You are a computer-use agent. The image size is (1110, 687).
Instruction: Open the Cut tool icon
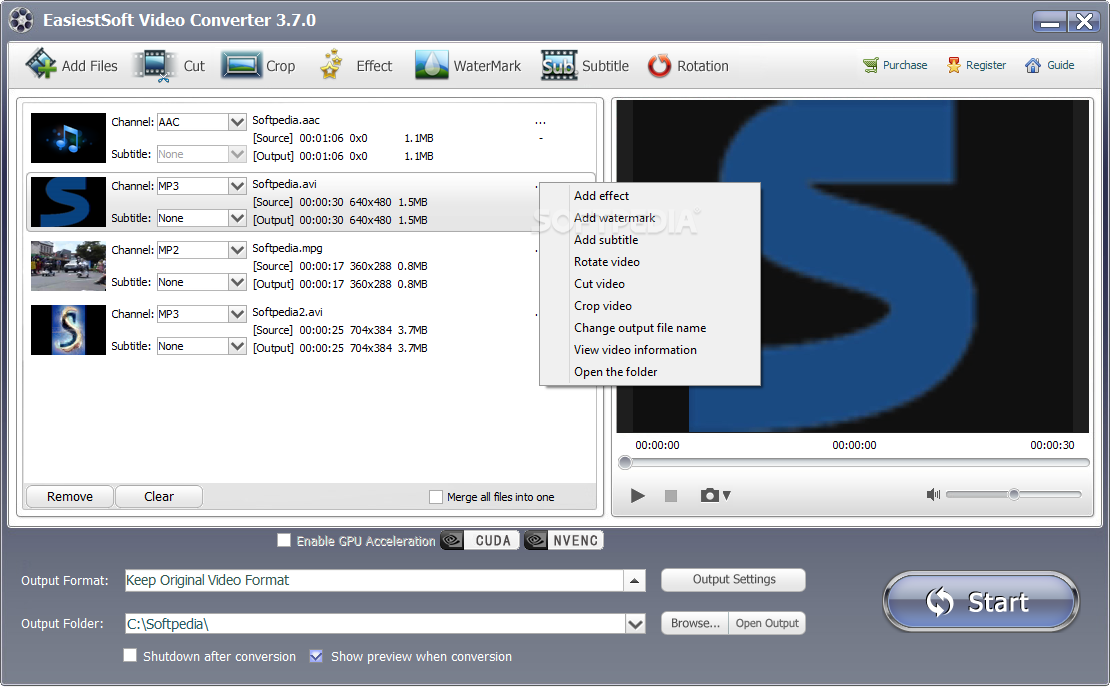point(155,66)
